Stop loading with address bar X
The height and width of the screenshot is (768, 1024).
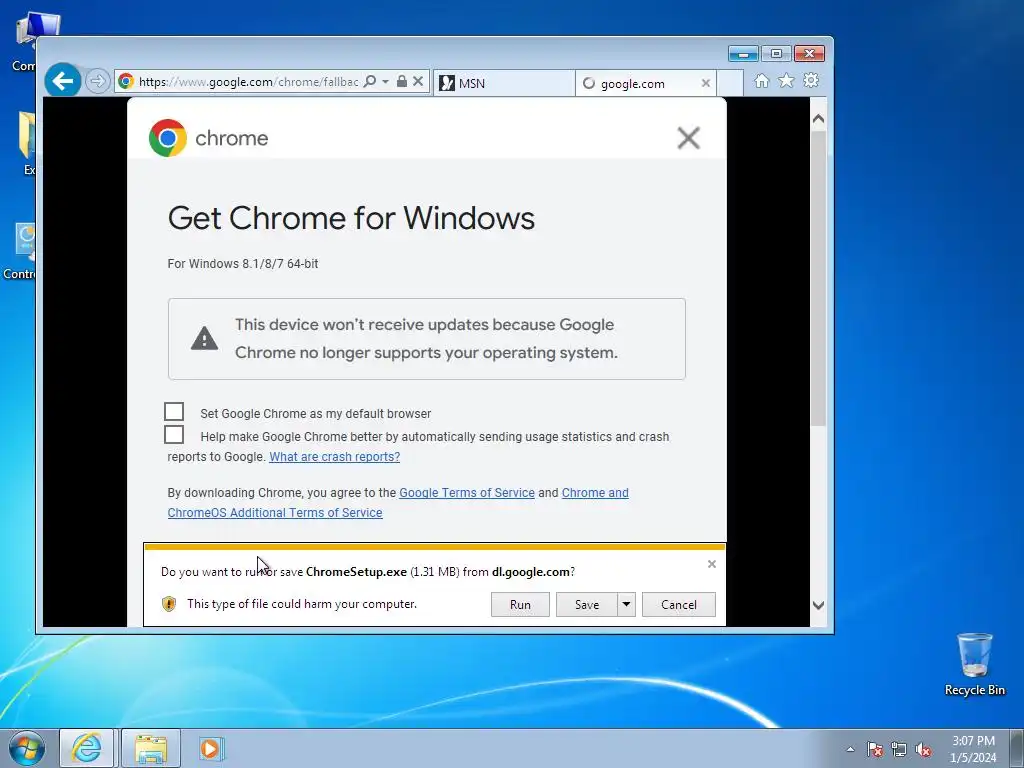pos(418,82)
